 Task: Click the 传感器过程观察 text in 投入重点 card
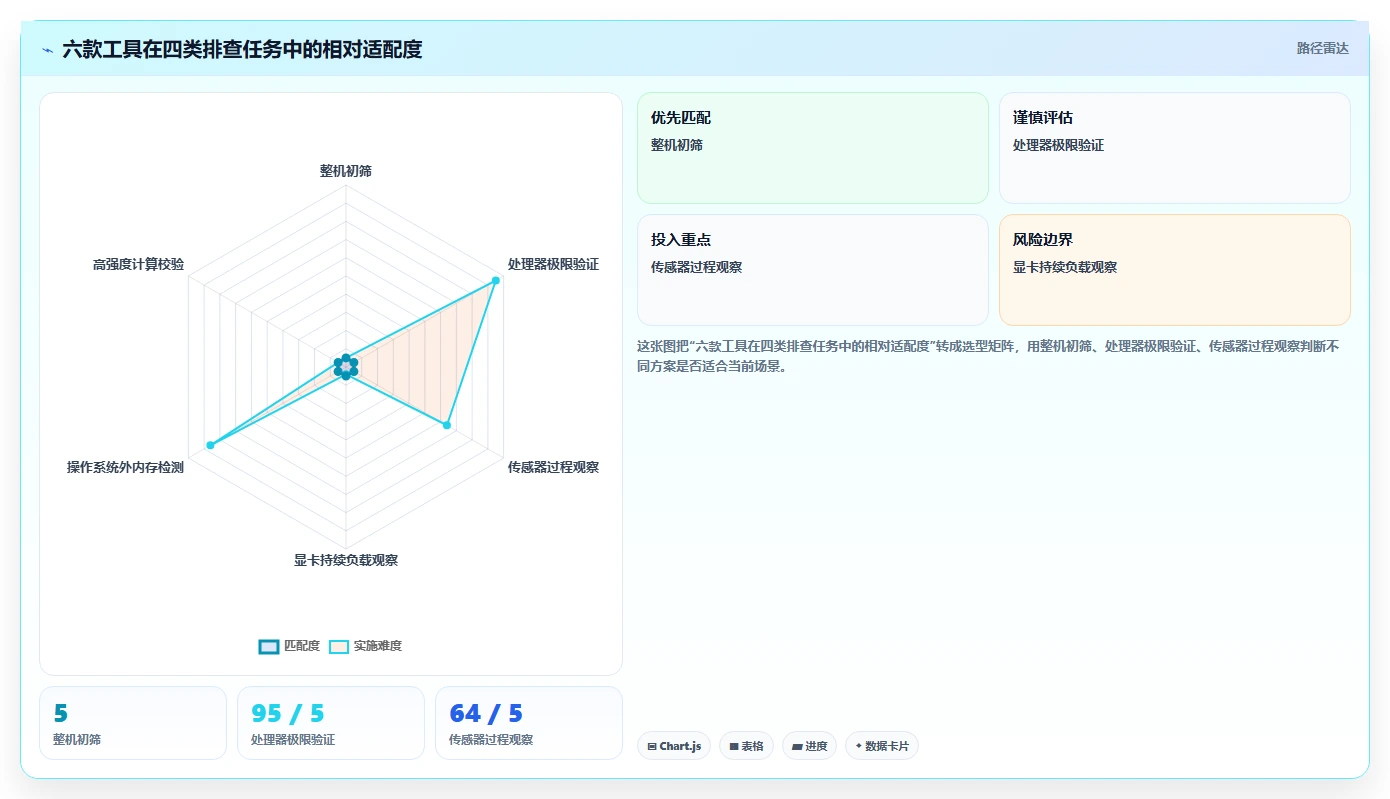coord(696,267)
